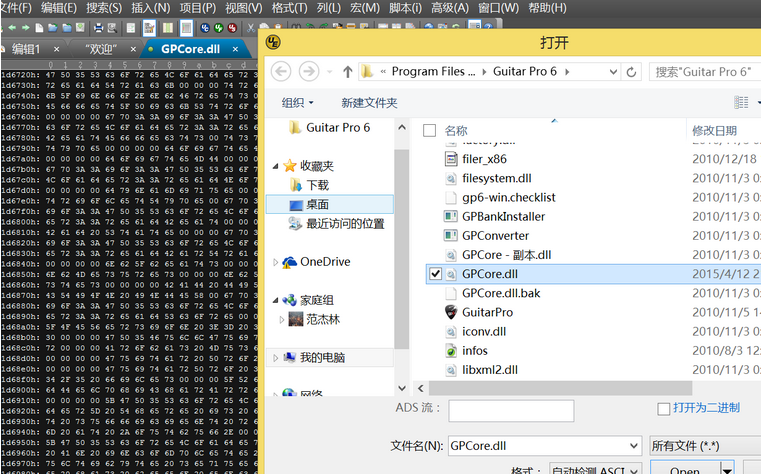This screenshot has height=474, width=763.
Task: Go up one folder level in dialog
Action: point(347,72)
